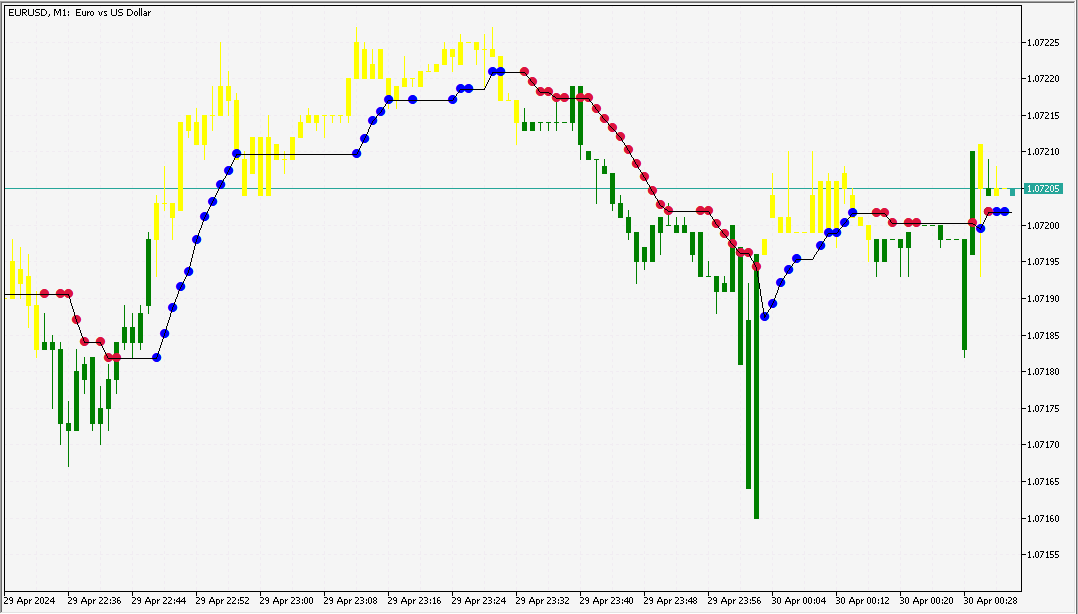Click the 29 Apr 22:36 time label
Image resolution: width=1078 pixels, height=614 pixels.
(x=94, y=601)
